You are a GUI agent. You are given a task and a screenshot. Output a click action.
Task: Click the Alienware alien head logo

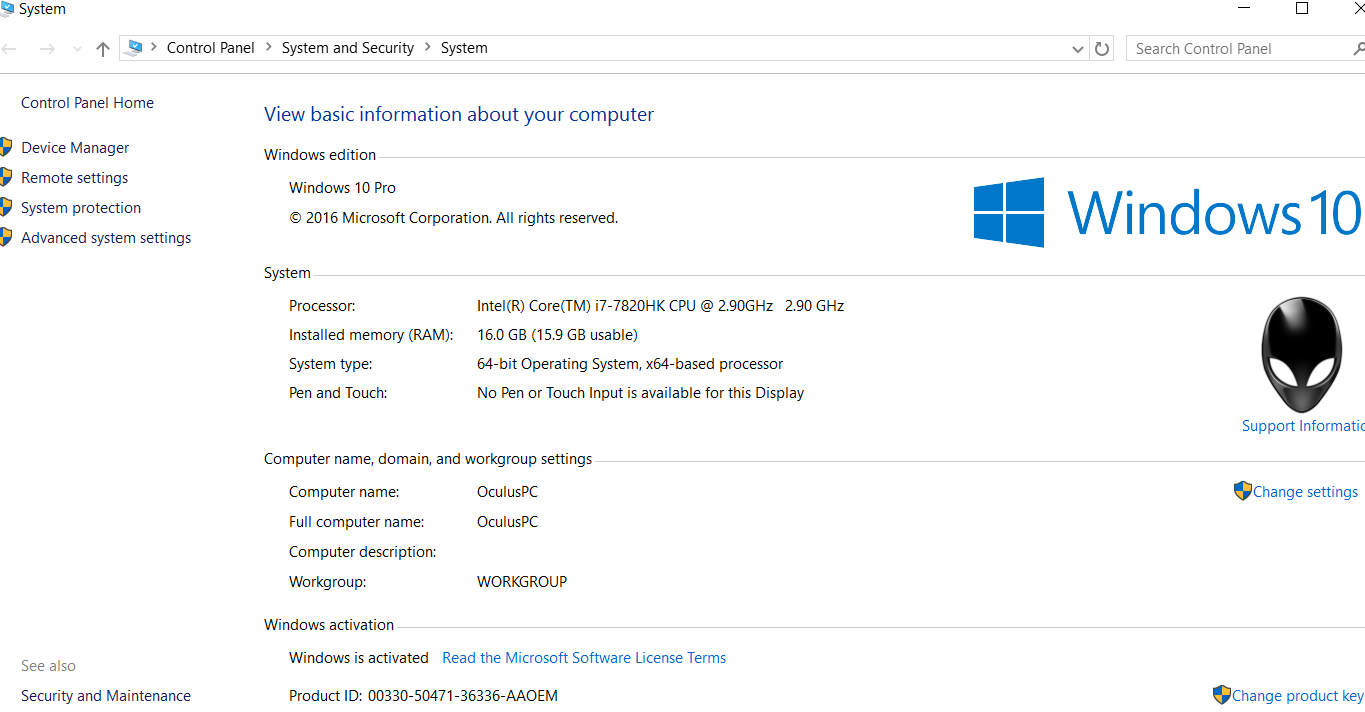click(1302, 354)
